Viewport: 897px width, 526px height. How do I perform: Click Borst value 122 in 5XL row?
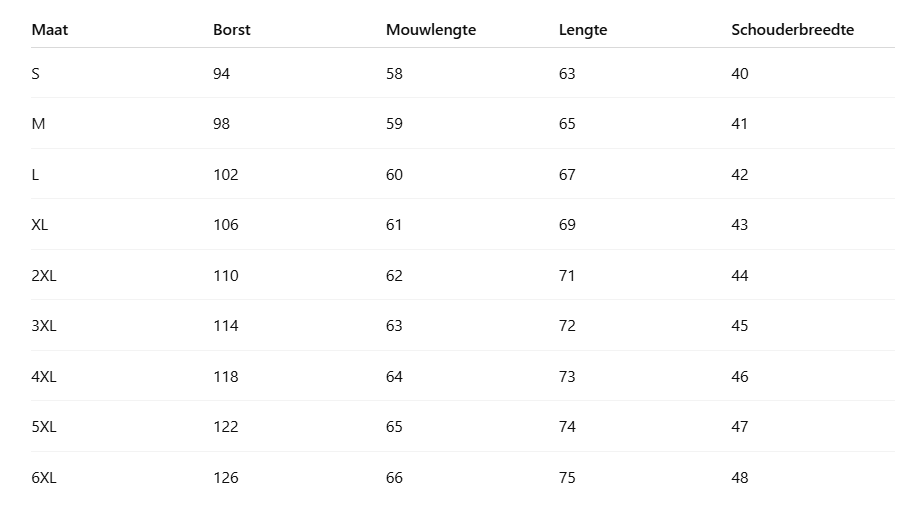pyautogui.click(x=226, y=427)
